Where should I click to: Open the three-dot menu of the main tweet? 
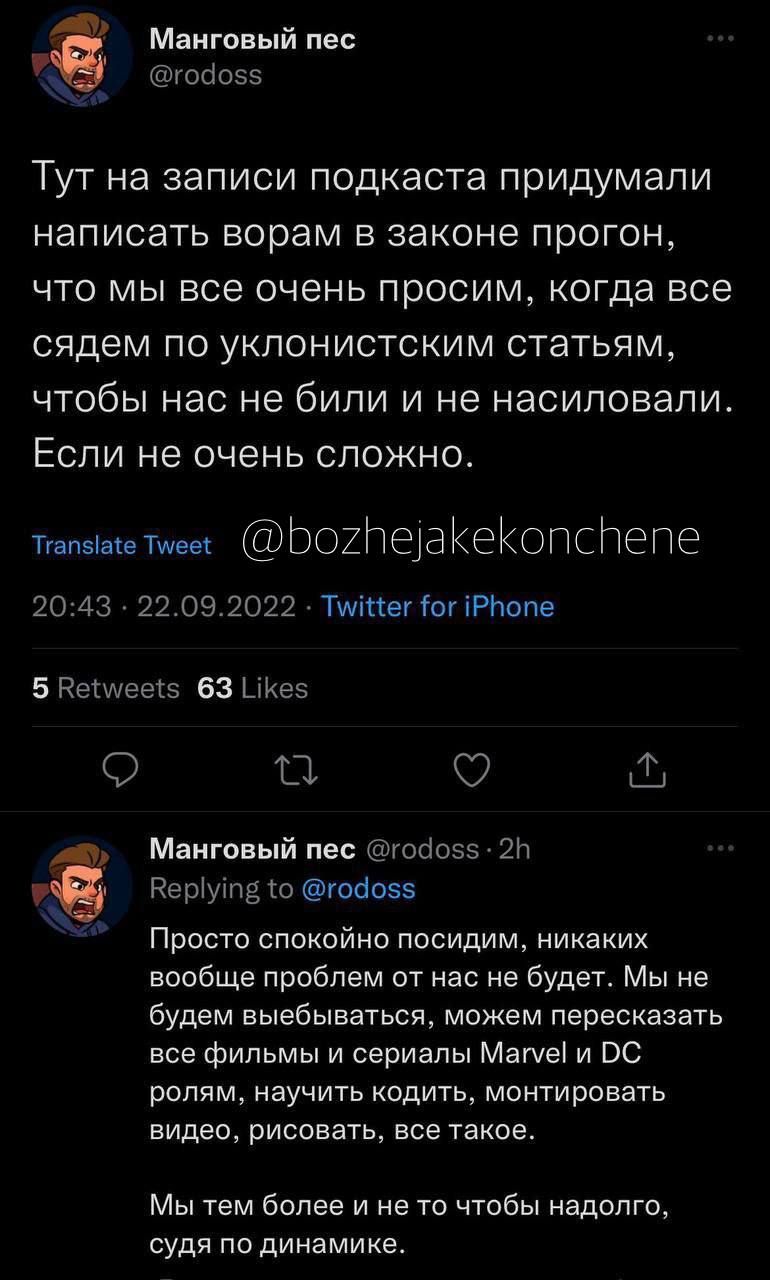click(720, 39)
